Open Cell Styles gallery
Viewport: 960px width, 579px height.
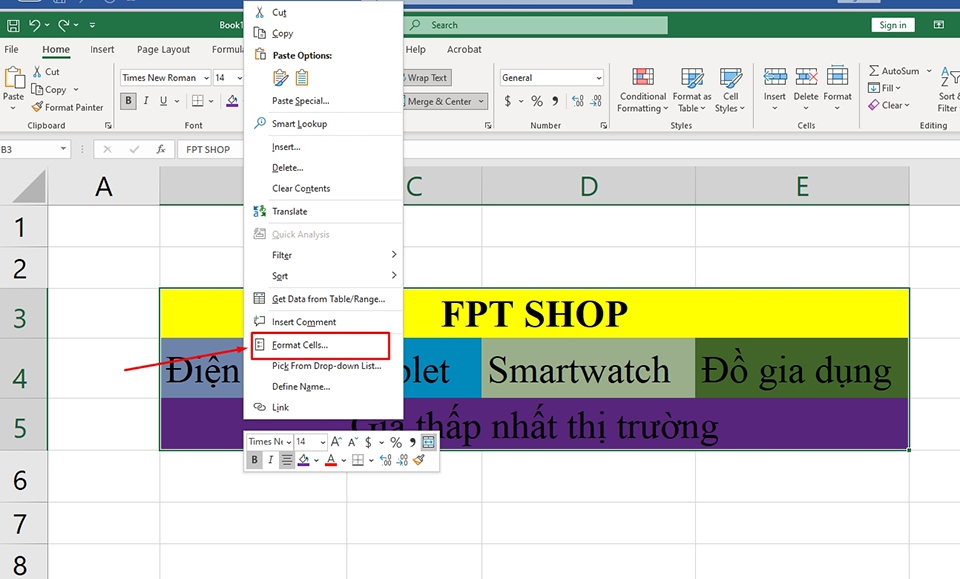click(x=730, y=90)
